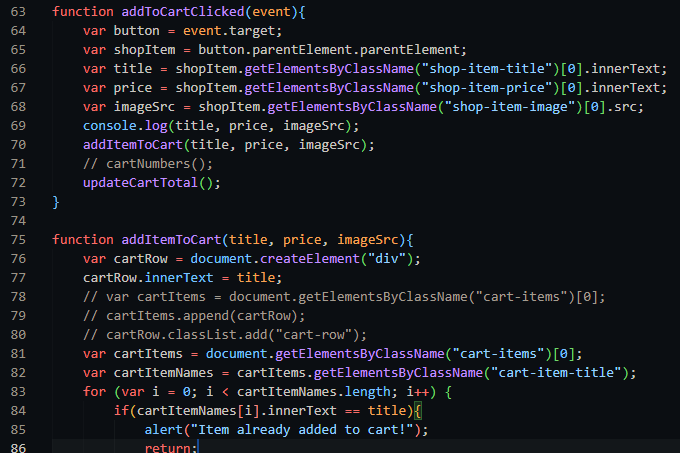Click the event parameter on line 63
The image size is (680, 453).
(x=271, y=12)
